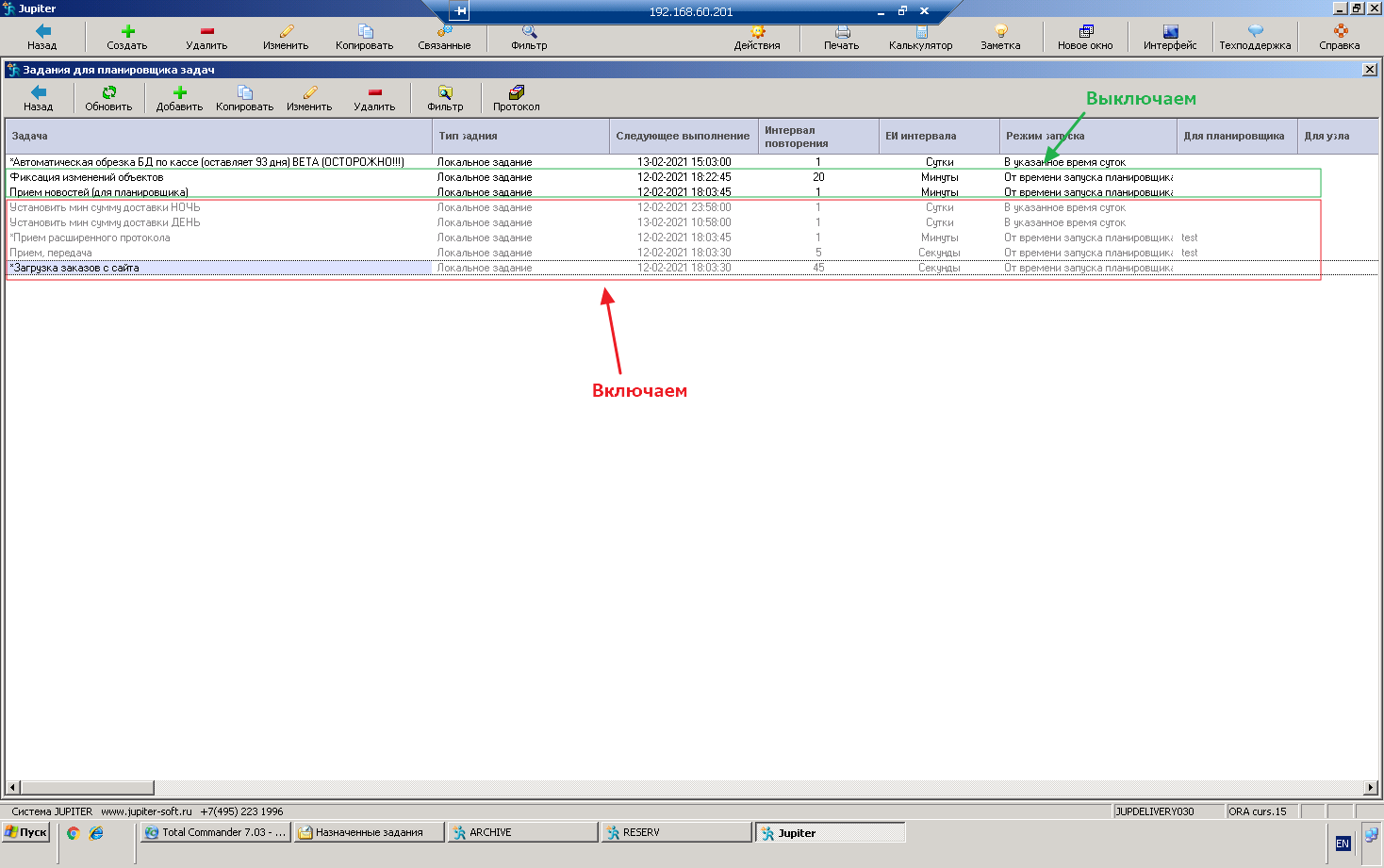Viewport: 1384px width, 868px height.
Task: Close the Задания для планировщика задач window
Action: click(x=1370, y=70)
